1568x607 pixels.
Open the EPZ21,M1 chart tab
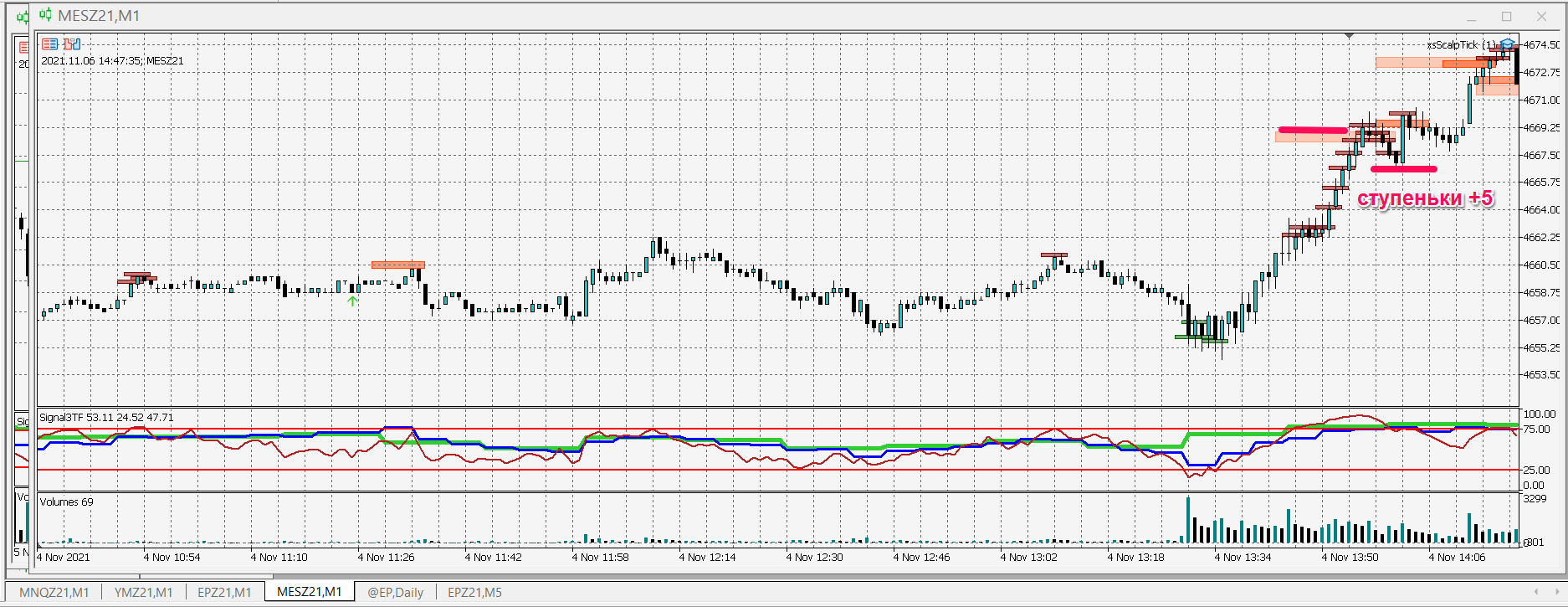[224, 592]
